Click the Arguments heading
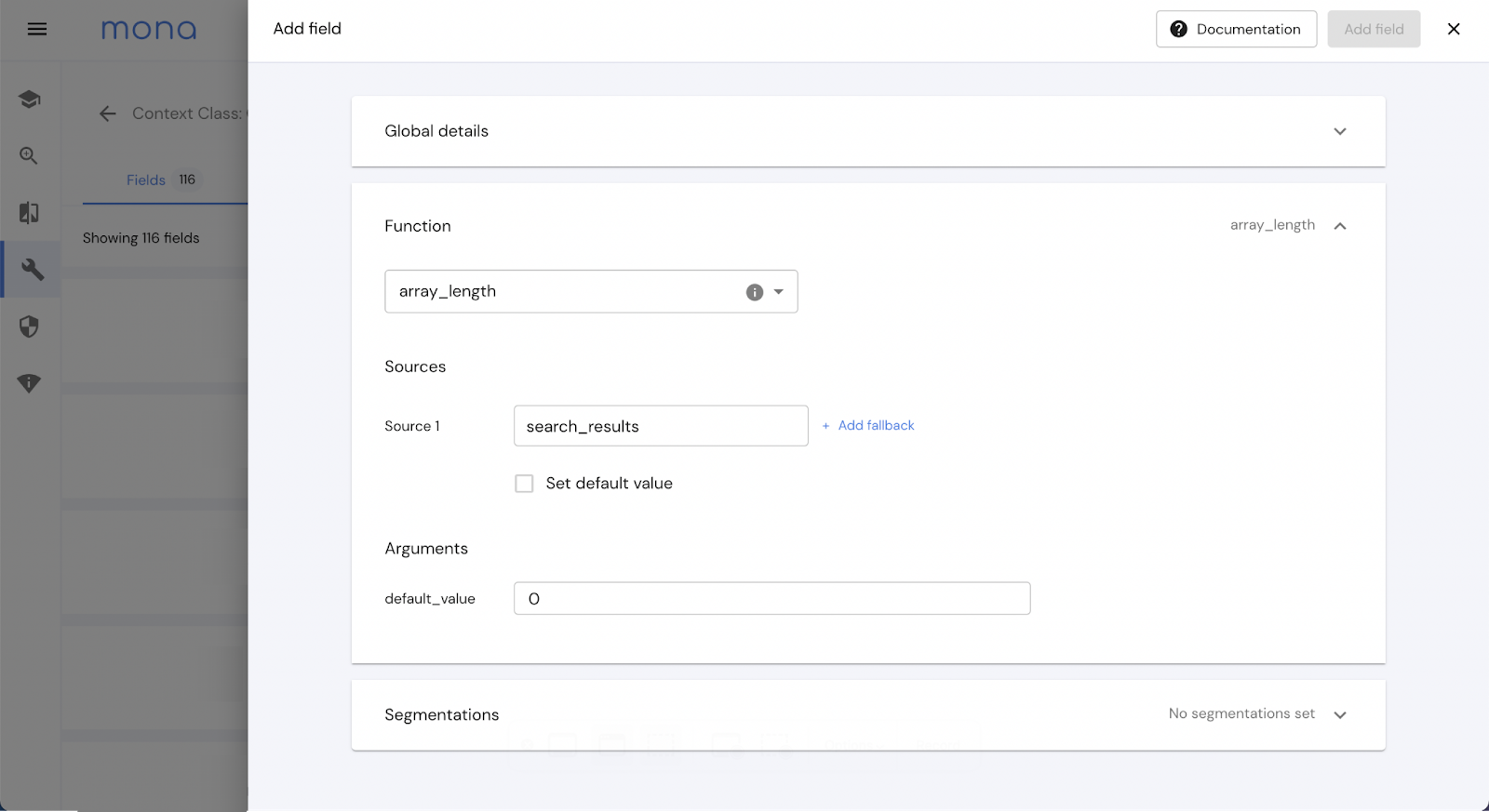This screenshot has width=1489, height=812. [426, 549]
